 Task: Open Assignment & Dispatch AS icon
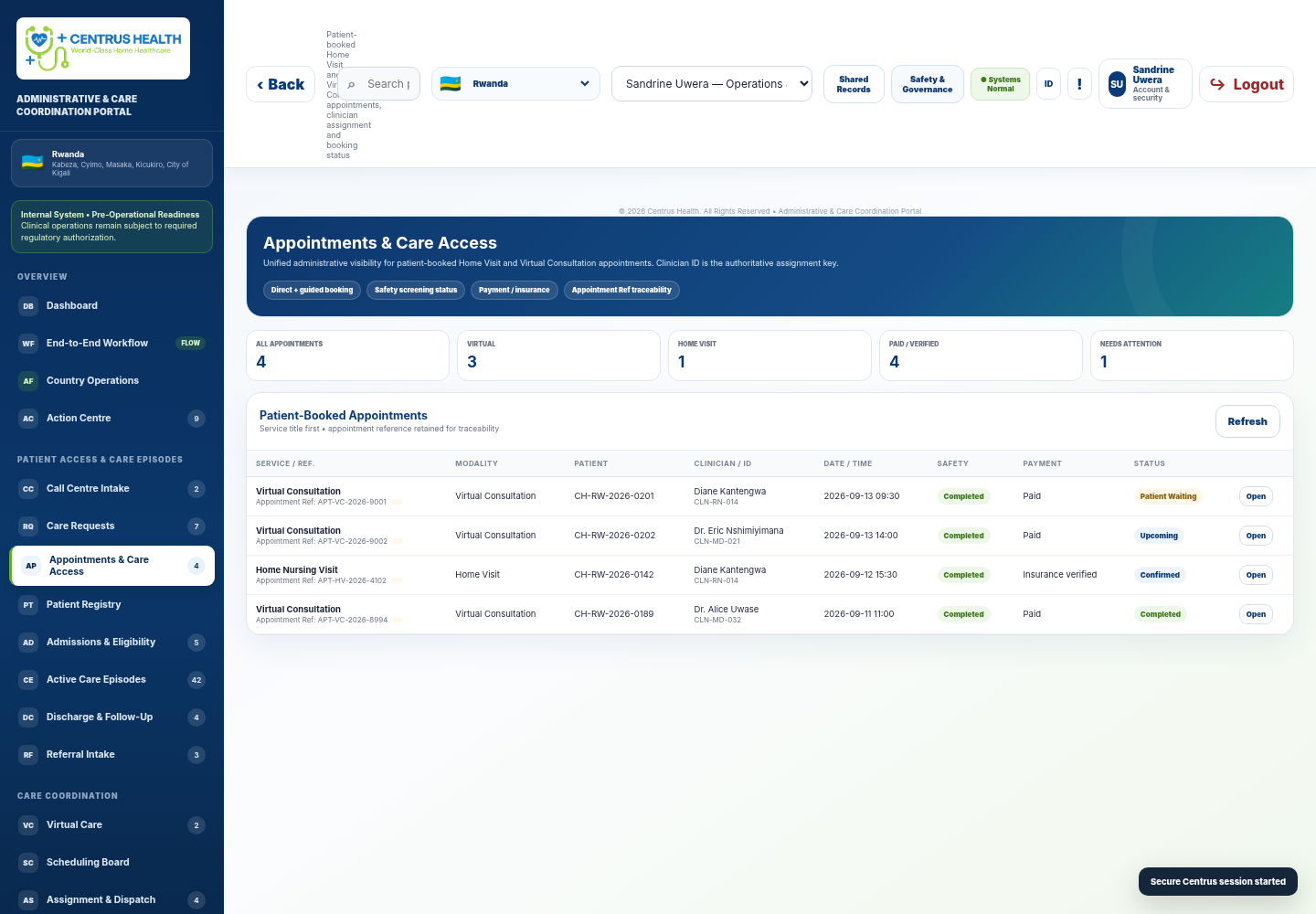coord(28,900)
